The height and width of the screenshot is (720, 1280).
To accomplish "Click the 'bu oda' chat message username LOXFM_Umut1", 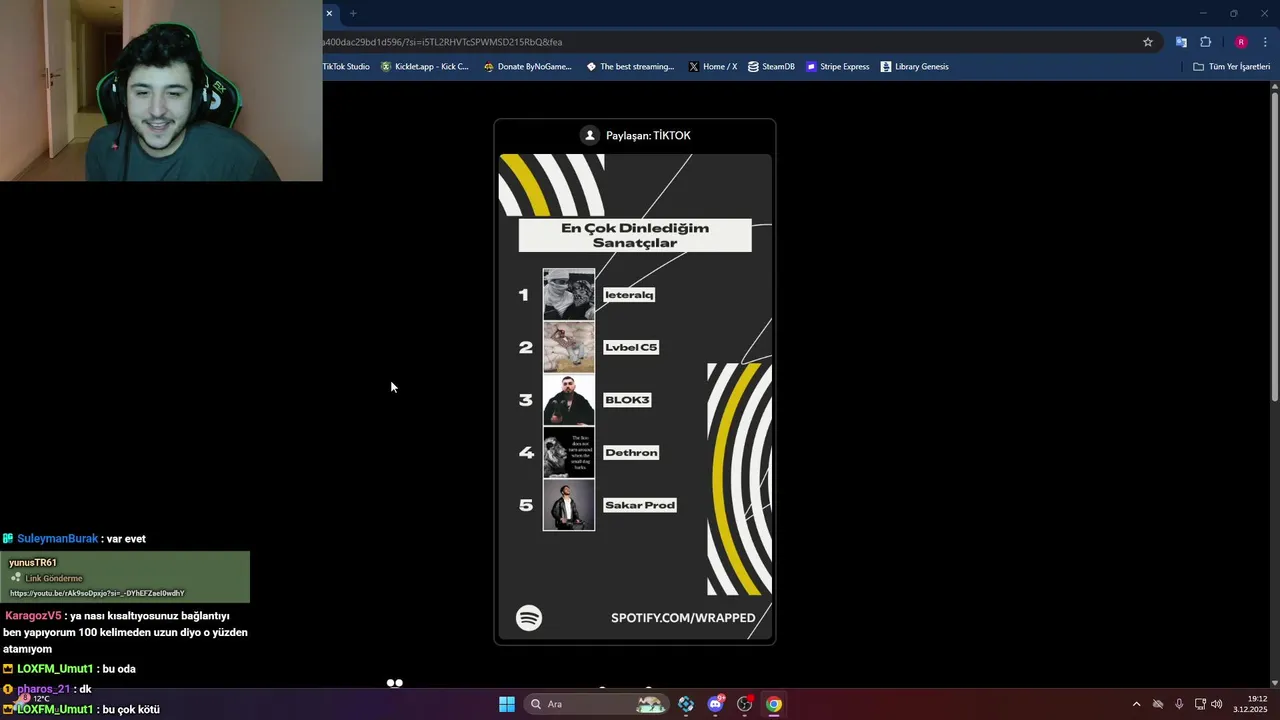I will (55, 669).
